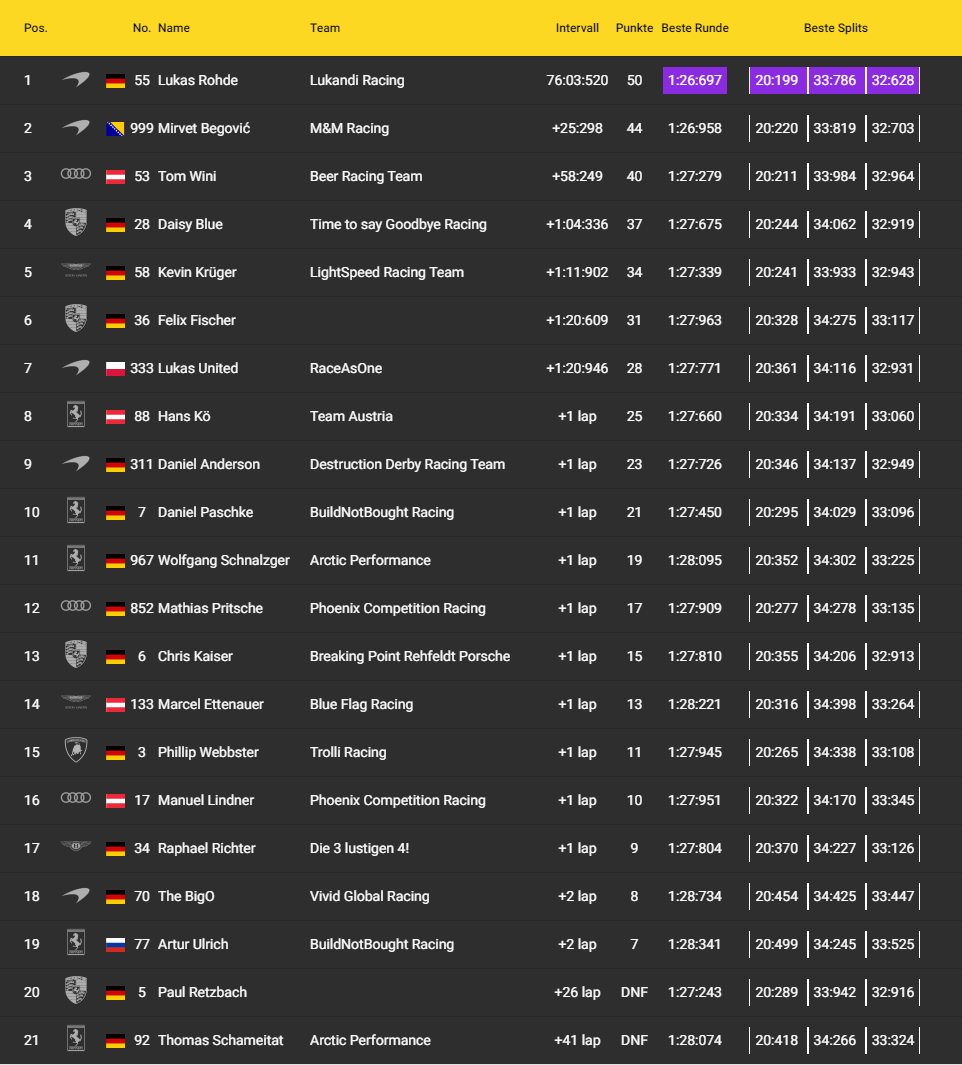Image resolution: width=962 pixels, height=1065 pixels.
Task: Click the Beste Runde column header
Action: 695,28
